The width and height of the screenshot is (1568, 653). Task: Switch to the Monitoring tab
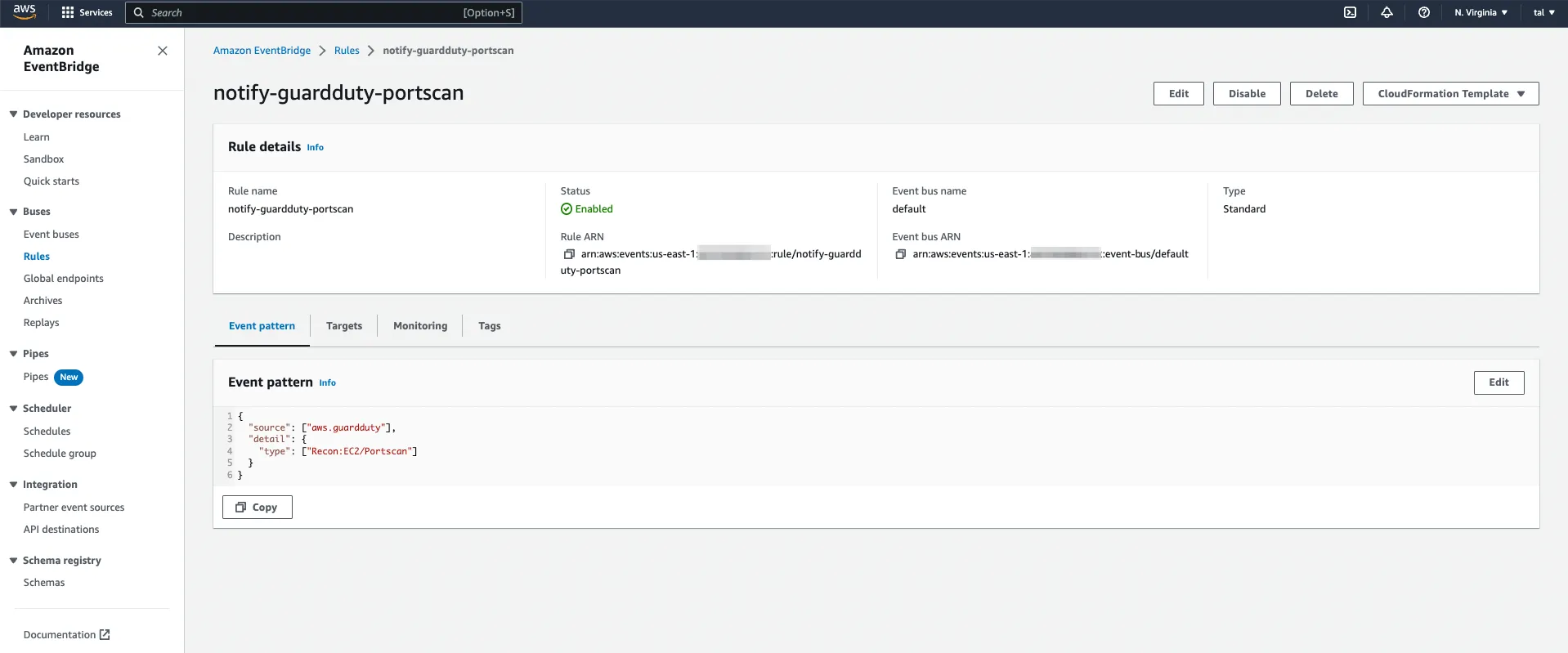point(420,326)
